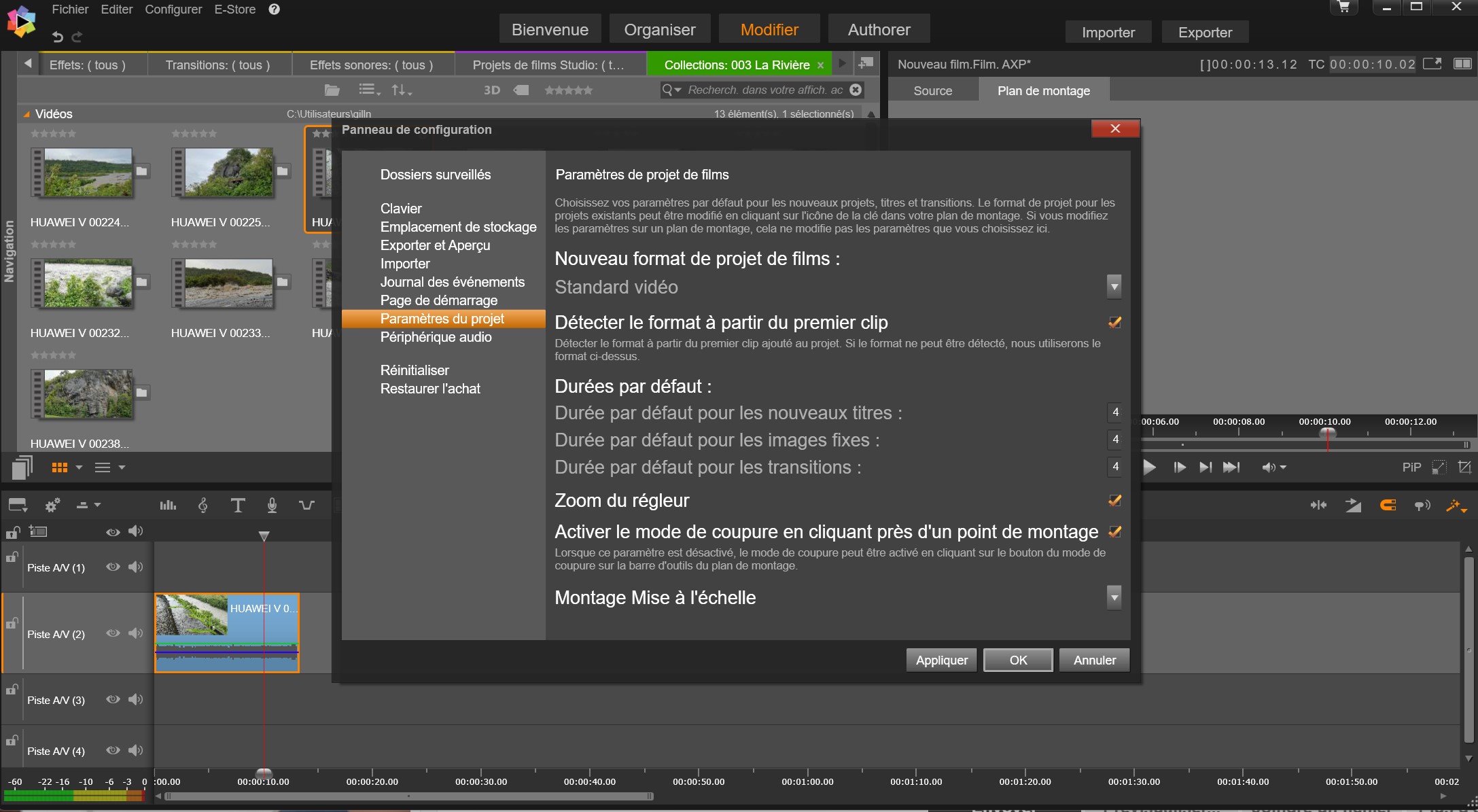Viewport: 1478px width, 812px height.
Task: Select the HUAWEI V 00233 video thumbnail
Action: point(228,283)
